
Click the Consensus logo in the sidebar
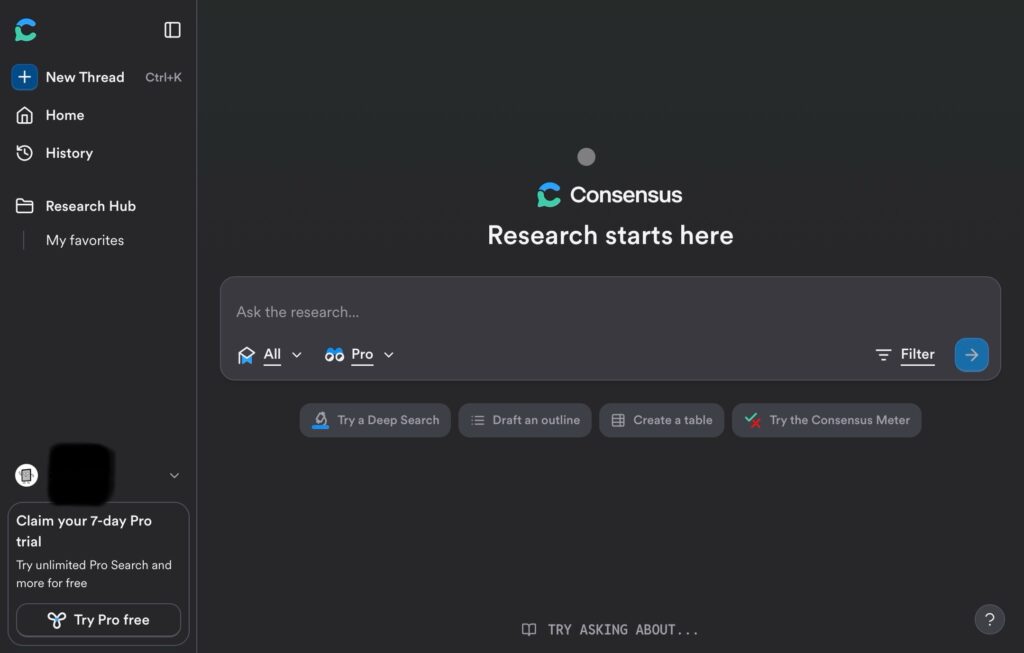point(26,30)
